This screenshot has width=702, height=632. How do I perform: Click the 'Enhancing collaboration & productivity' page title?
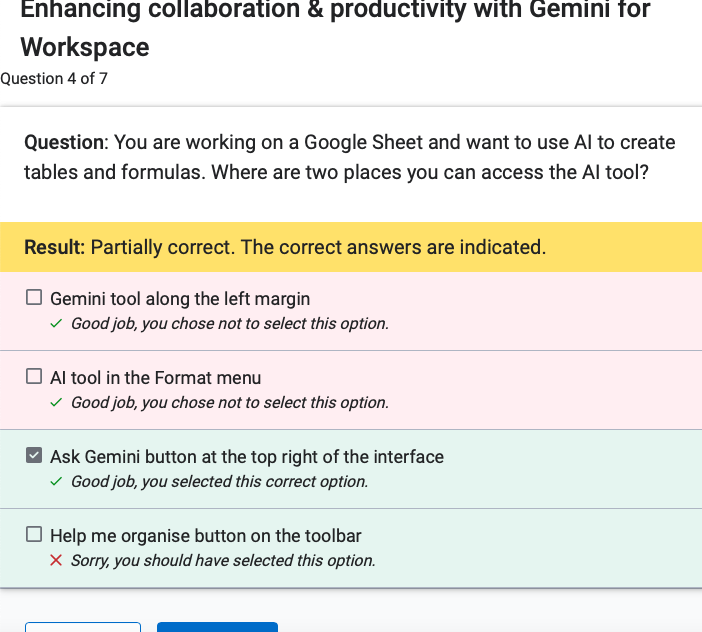[335, 28]
